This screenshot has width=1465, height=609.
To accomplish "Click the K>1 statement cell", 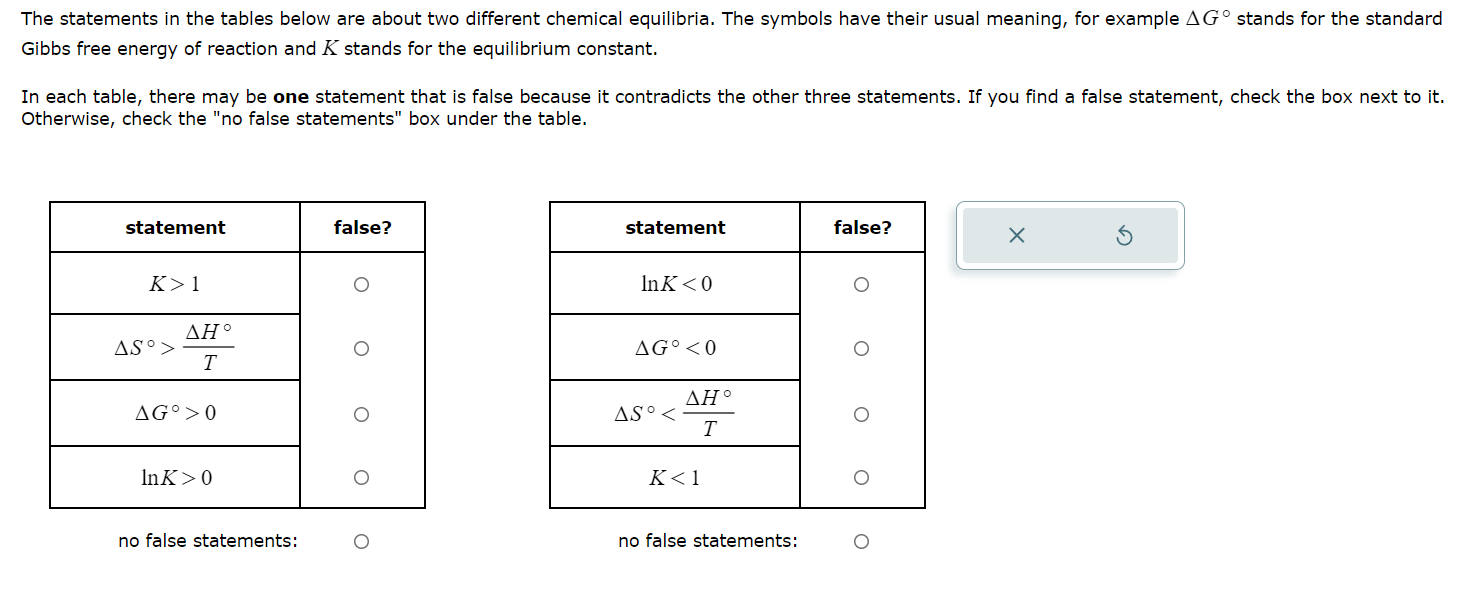I will click(x=175, y=284).
